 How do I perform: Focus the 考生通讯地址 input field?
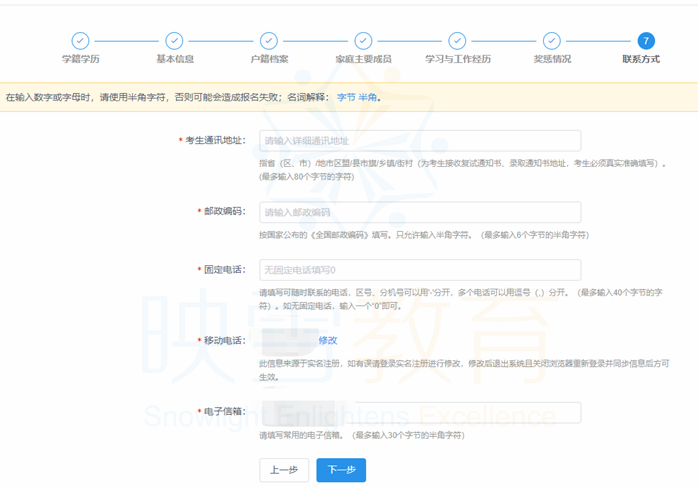pyautogui.click(x=420, y=141)
